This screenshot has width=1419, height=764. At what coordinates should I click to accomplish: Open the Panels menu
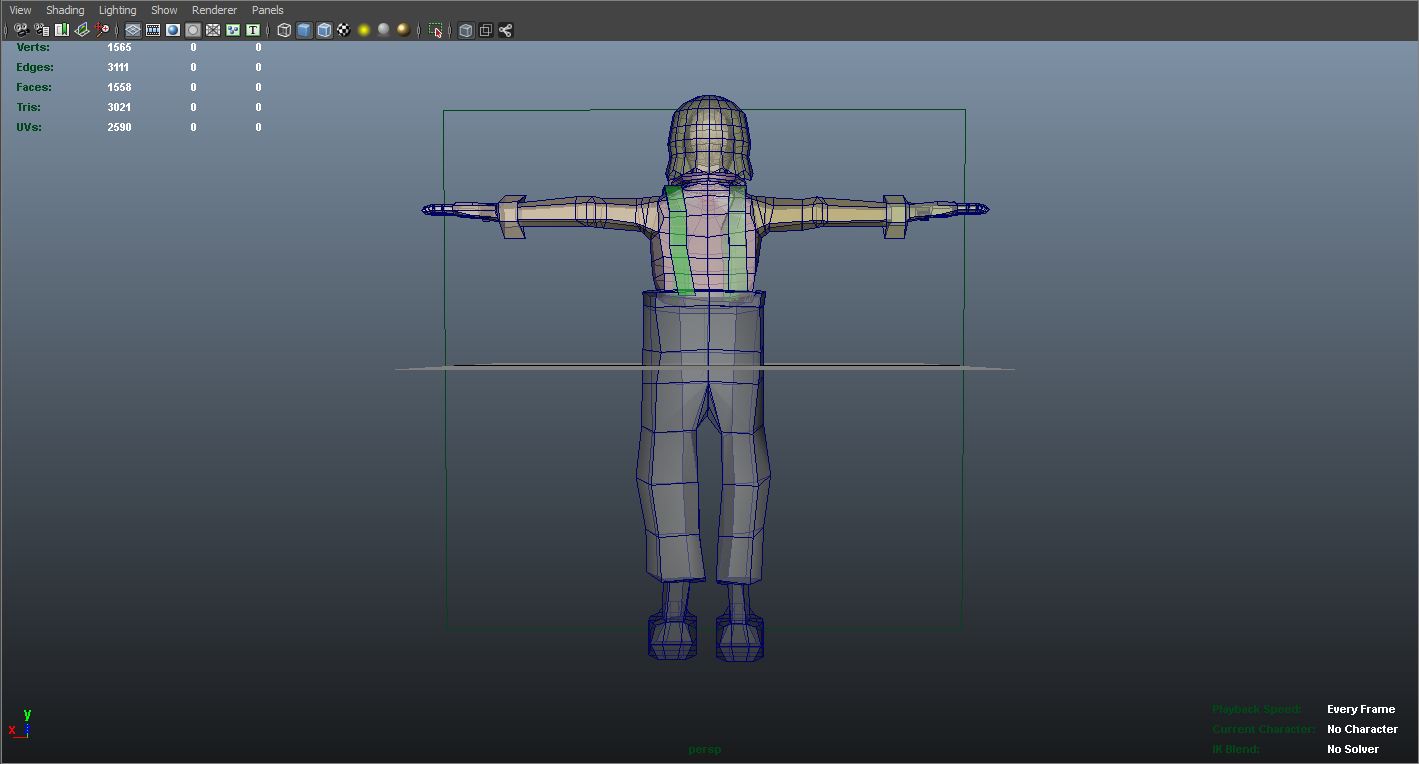click(x=267, y=10)
